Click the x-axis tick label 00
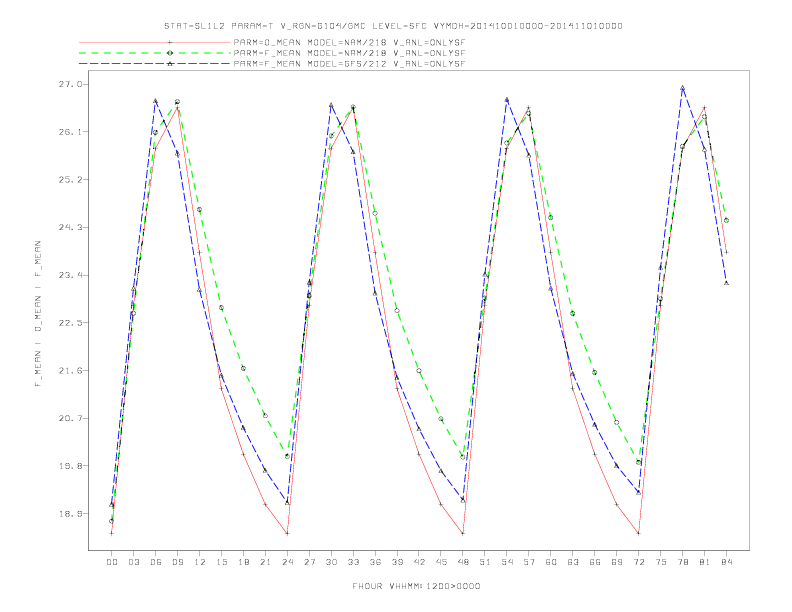 pyautogui.click(x=112, y=562)
